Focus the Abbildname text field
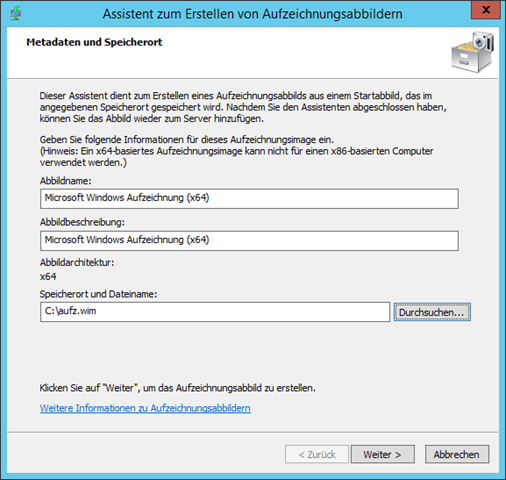This screenshot has width=506, height=480. tap(249, 199)
